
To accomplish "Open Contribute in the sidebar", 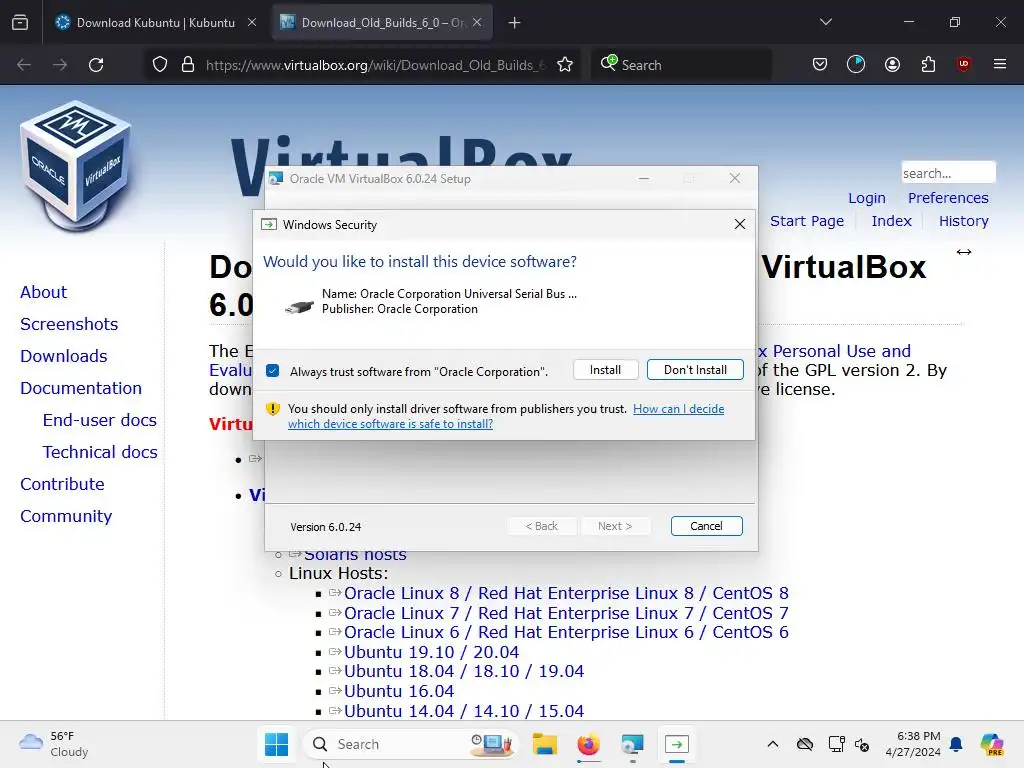I will [x=62, y=484].
